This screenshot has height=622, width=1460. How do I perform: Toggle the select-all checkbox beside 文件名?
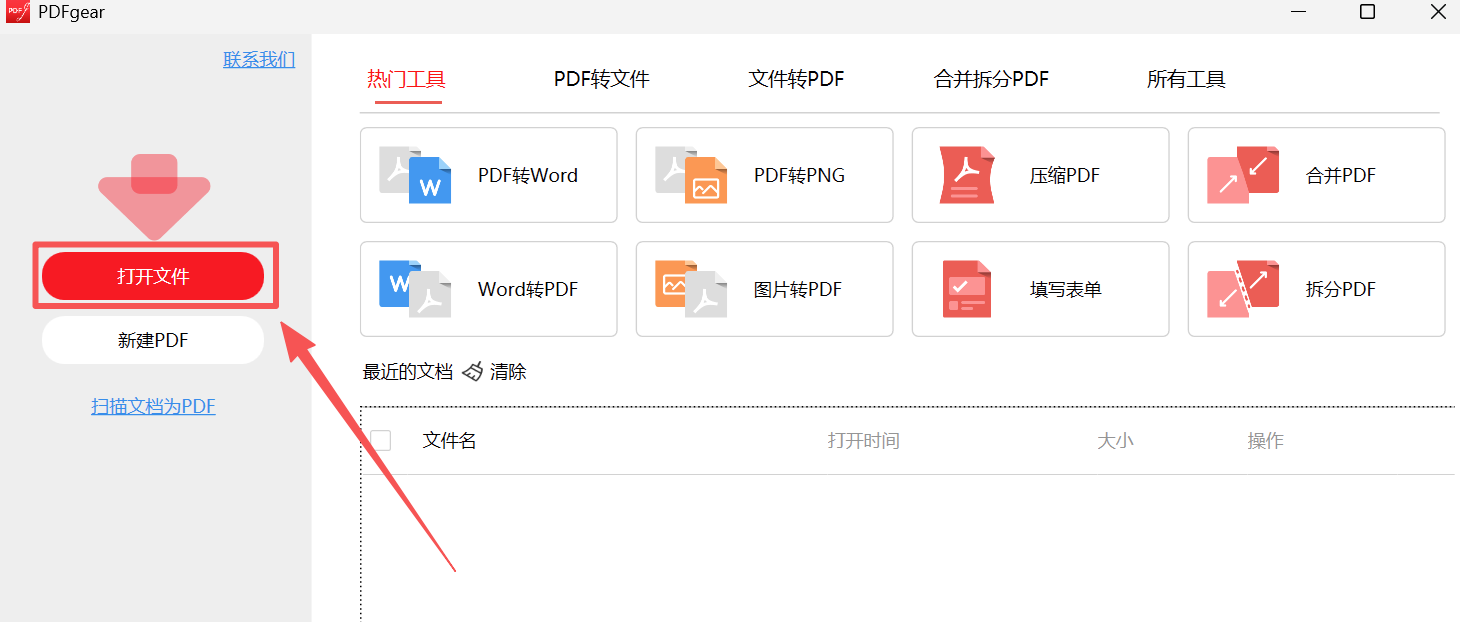pyautogui.click(x=381, y=440)
